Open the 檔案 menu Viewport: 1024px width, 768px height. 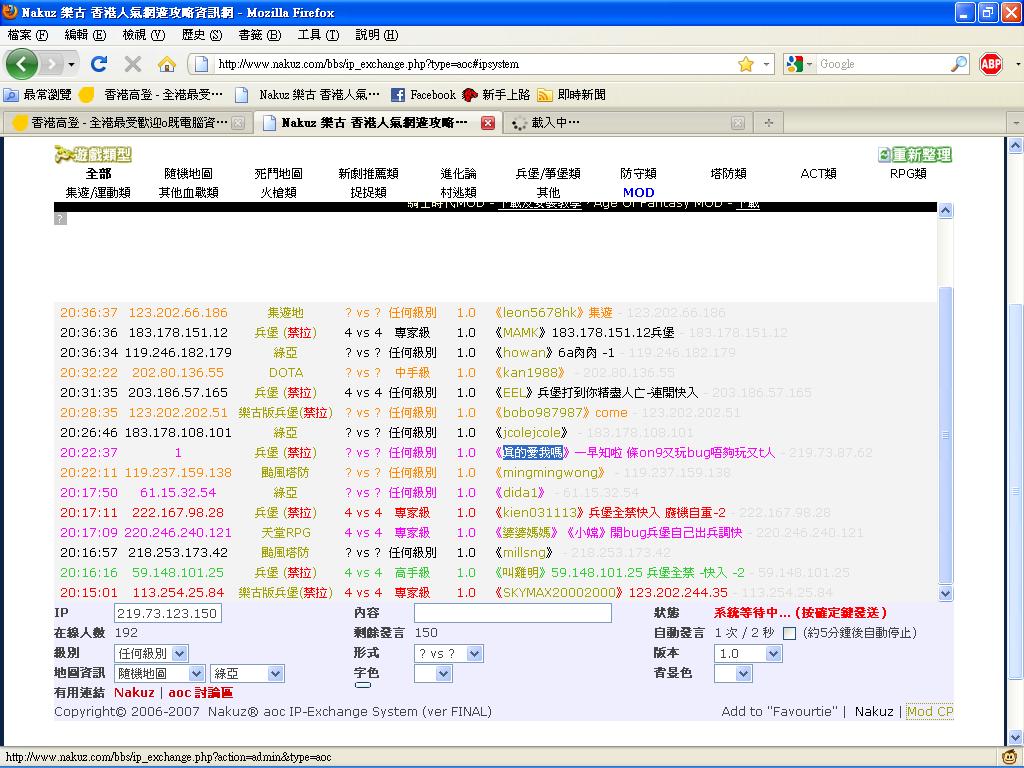tap(28, 35)
